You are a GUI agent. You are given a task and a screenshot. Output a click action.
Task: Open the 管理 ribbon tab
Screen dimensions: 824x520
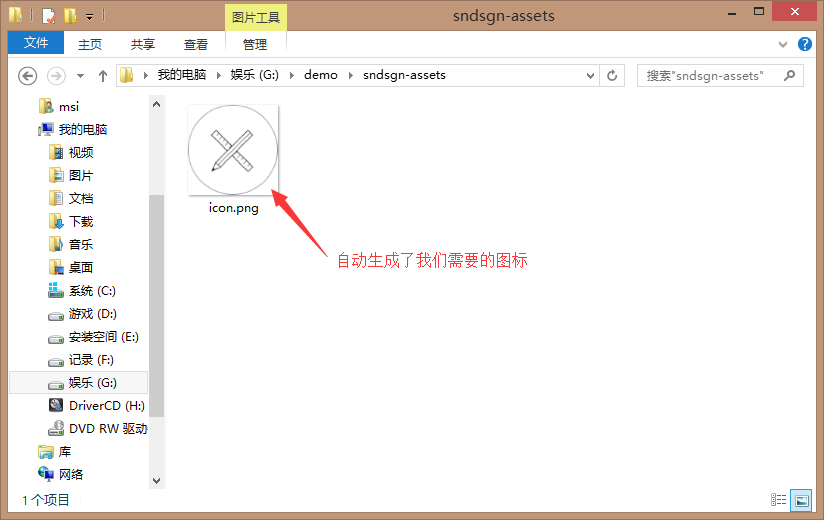tap(255, 44)
